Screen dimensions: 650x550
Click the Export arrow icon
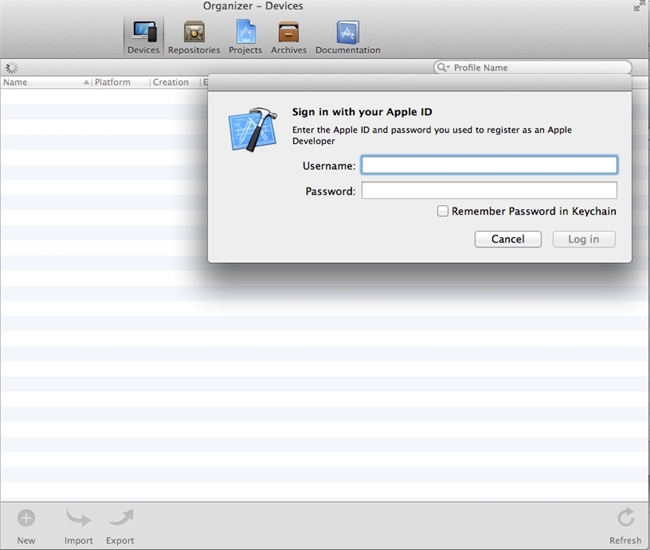coord(120,519)
